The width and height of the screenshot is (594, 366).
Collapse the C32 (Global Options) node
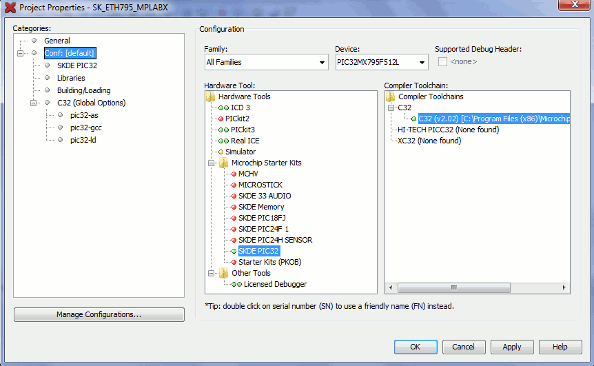pyautogui.click(x=33, y=103)
